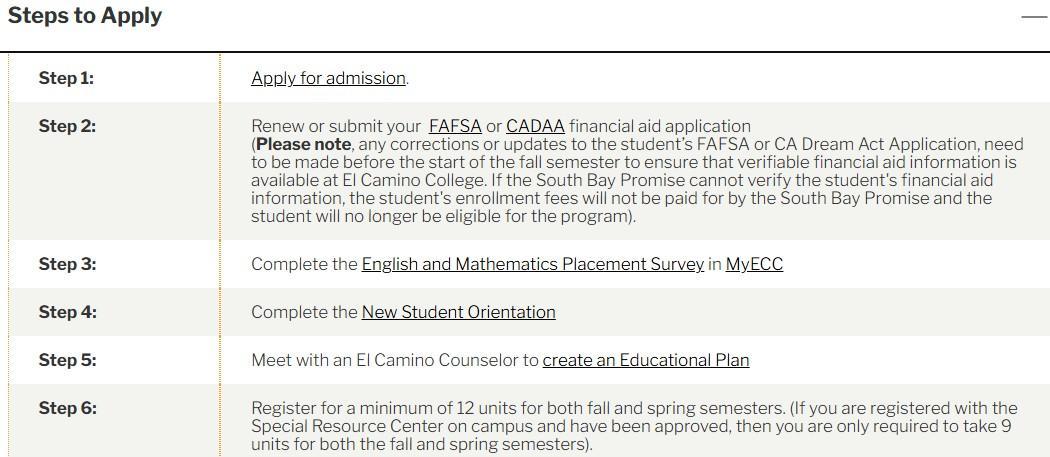The width and height of the screenshot is (1050, 457).
Task: Click the Meet with an El Camino Counselor text
Action: pos(395,360)
